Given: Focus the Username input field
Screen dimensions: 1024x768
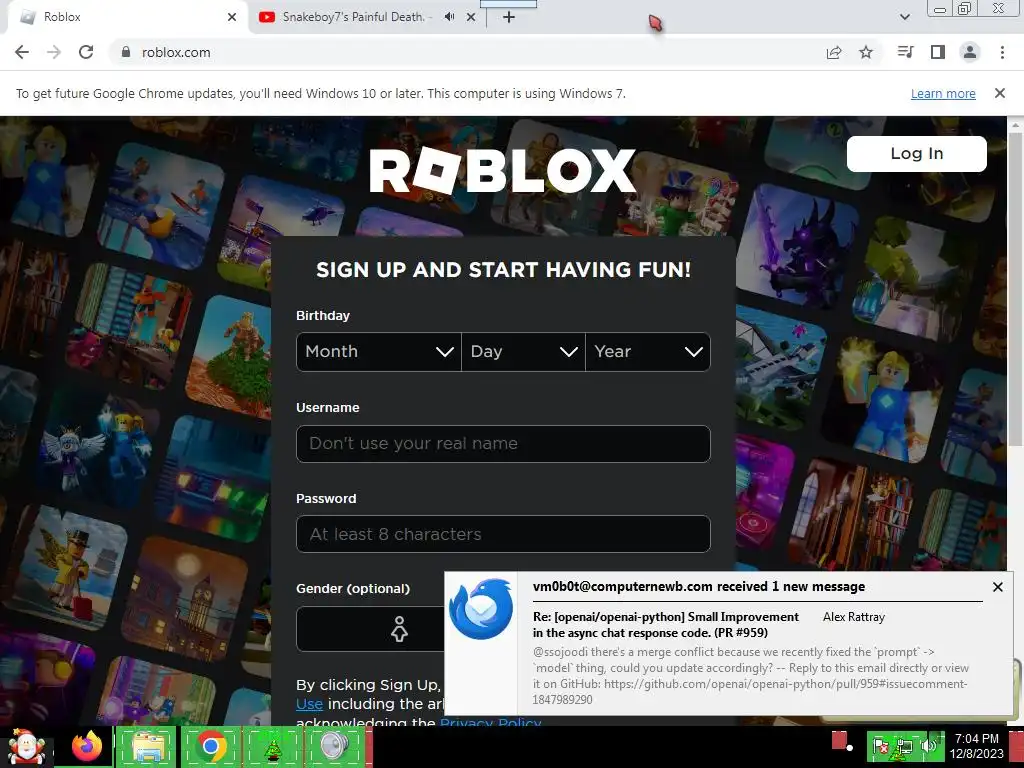Looking at the screenshot, I should point(503,443).
